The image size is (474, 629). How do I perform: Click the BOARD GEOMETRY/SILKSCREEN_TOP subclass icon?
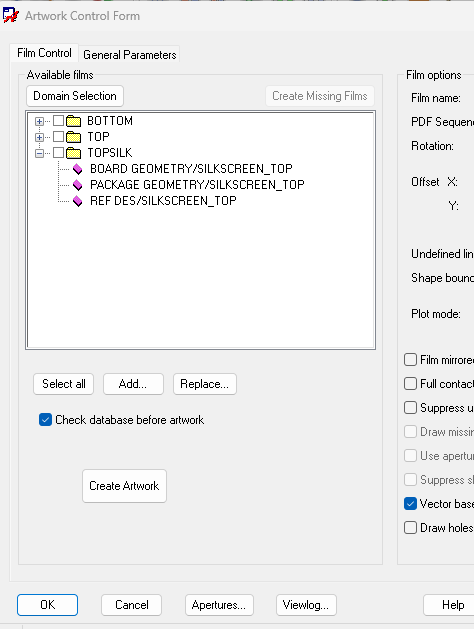(x=77, y=169)
